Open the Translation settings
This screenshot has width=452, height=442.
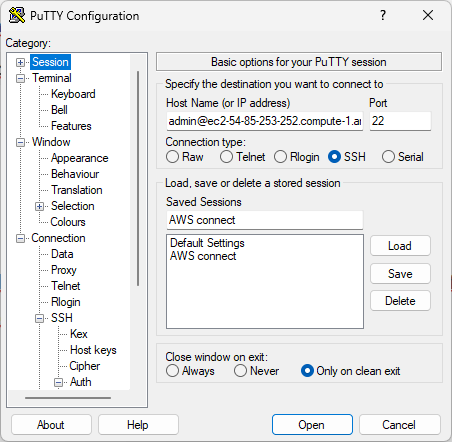tap(77, 190)
